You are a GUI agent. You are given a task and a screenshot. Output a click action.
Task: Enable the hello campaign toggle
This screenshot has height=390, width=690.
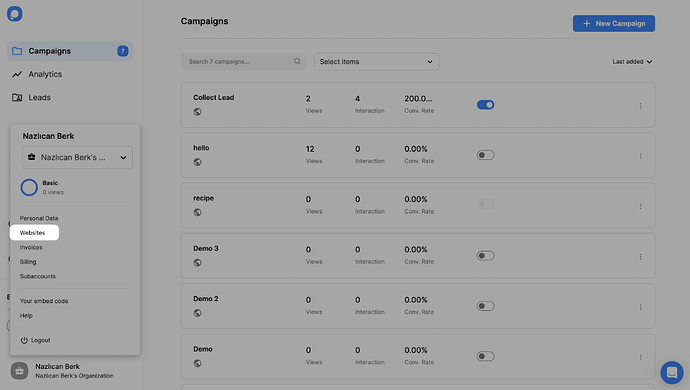coord(485,155)
